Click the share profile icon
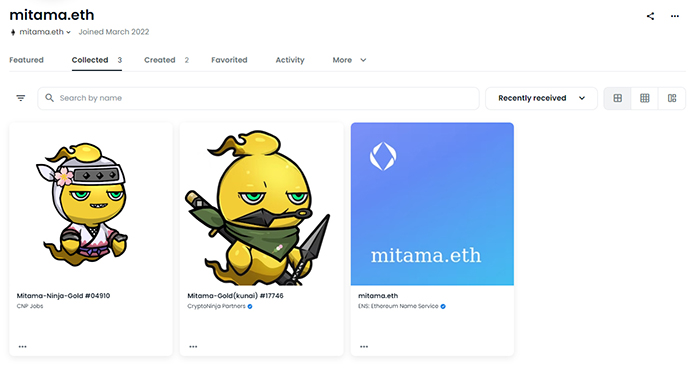The width and height of the screenshot is (700, 370). click(x=650, y=17)
